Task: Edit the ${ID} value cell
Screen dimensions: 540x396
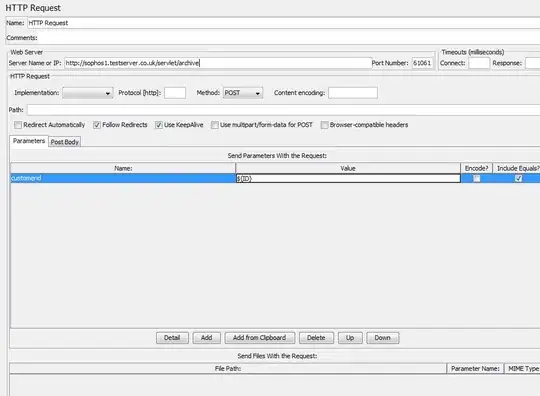Action: click(348, 178)
